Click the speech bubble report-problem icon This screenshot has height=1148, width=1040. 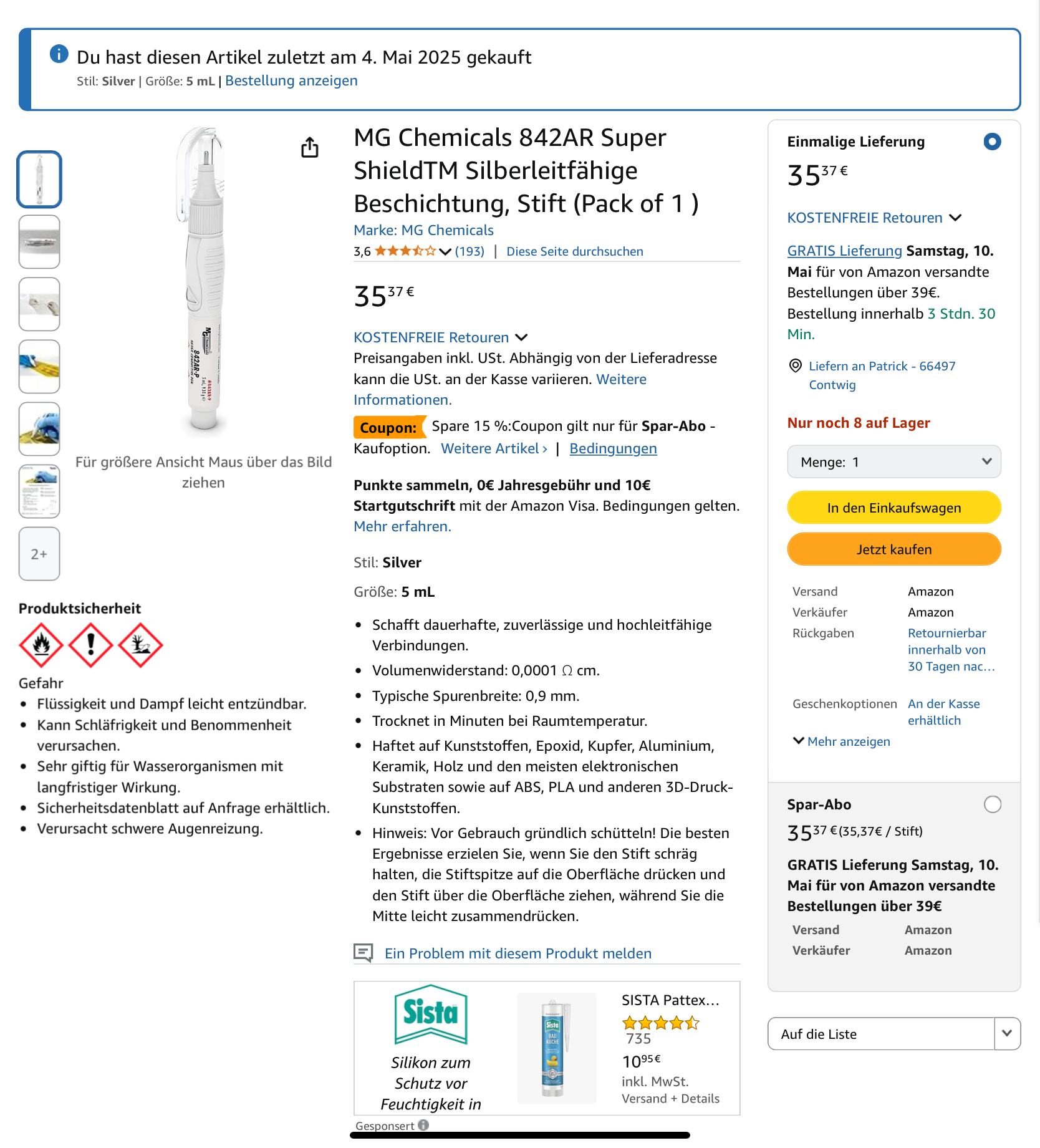[x=363, y=952]
